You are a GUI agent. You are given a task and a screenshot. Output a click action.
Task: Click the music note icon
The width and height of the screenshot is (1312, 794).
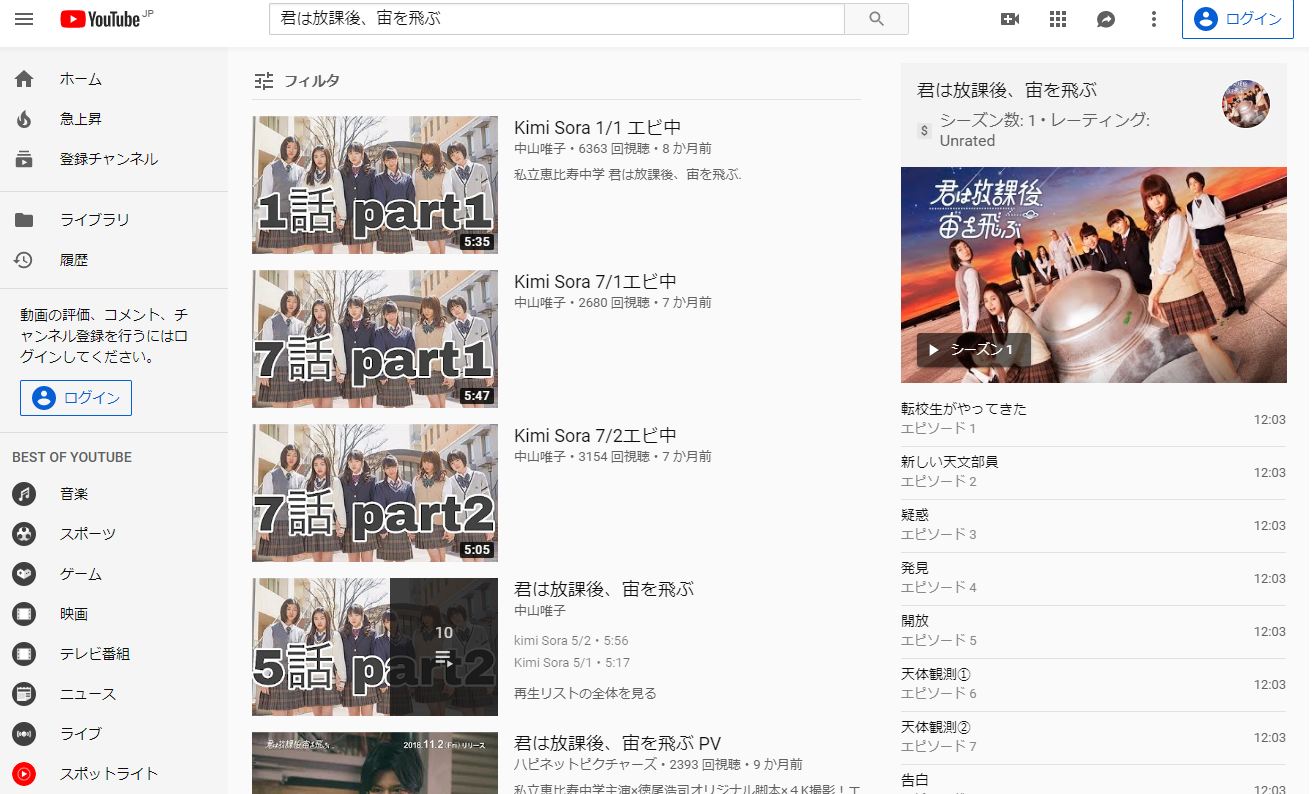24,494
